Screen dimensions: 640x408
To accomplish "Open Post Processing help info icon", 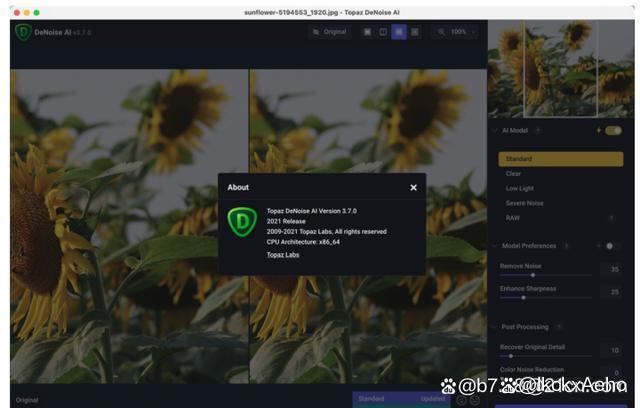I will pos(559,327).
